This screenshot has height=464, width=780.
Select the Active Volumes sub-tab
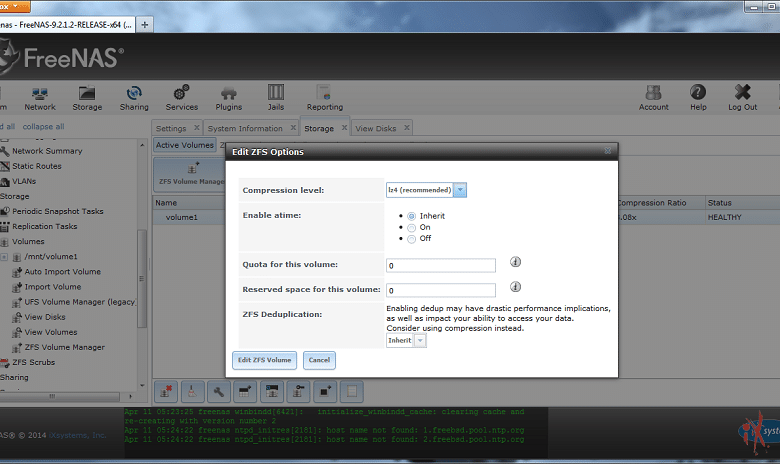tap(185, 145)
